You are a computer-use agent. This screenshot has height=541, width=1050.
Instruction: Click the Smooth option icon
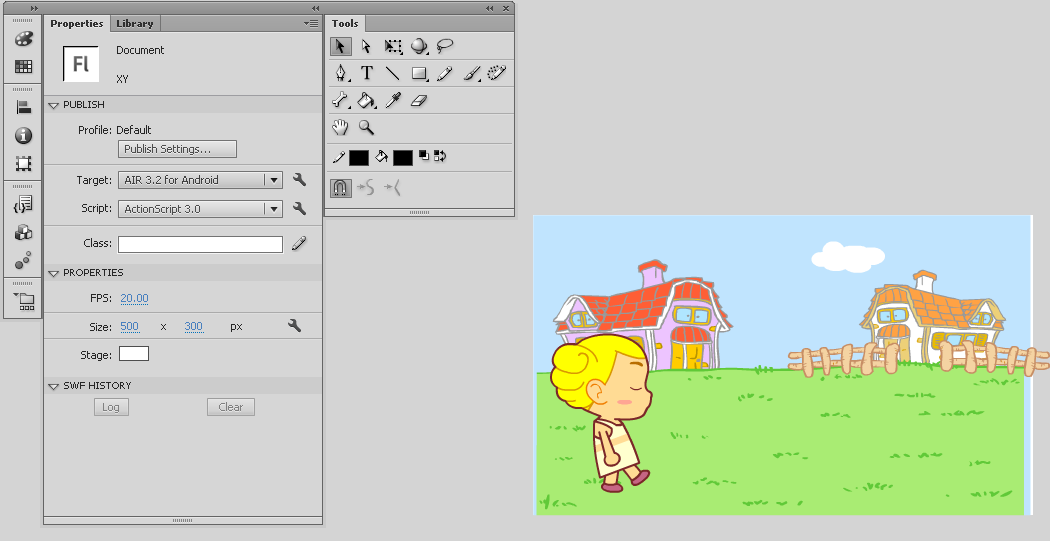[366, 188]
